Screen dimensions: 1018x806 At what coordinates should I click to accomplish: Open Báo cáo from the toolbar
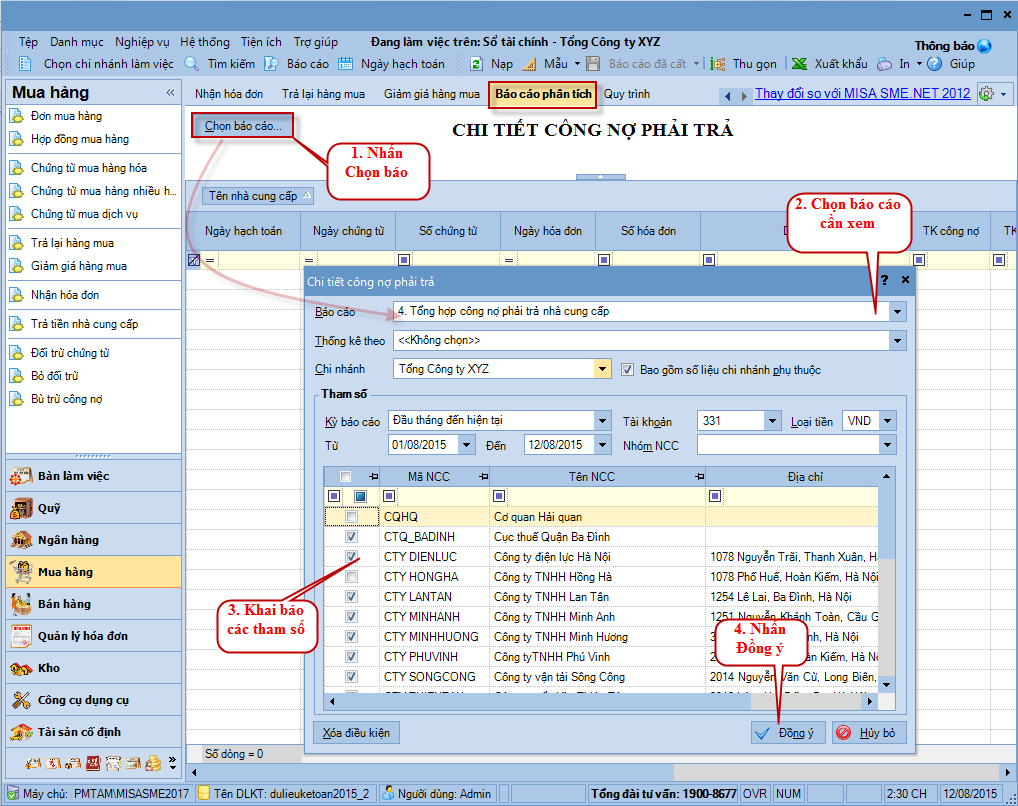coord(273,64)
